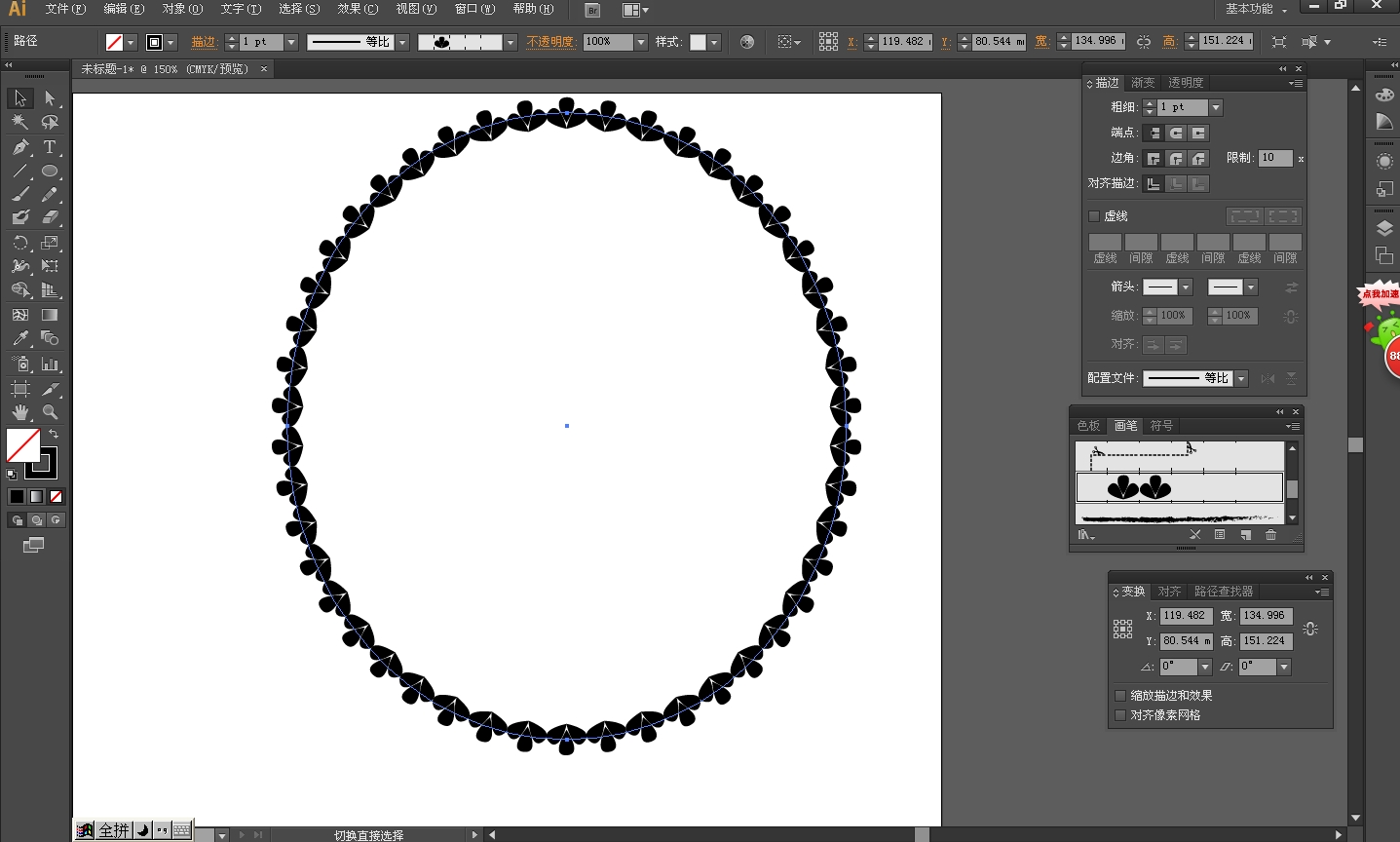Open the 基本功能 workspace dropdown
This screenshot has height=842, width=1400.
tap(1257, 9)
